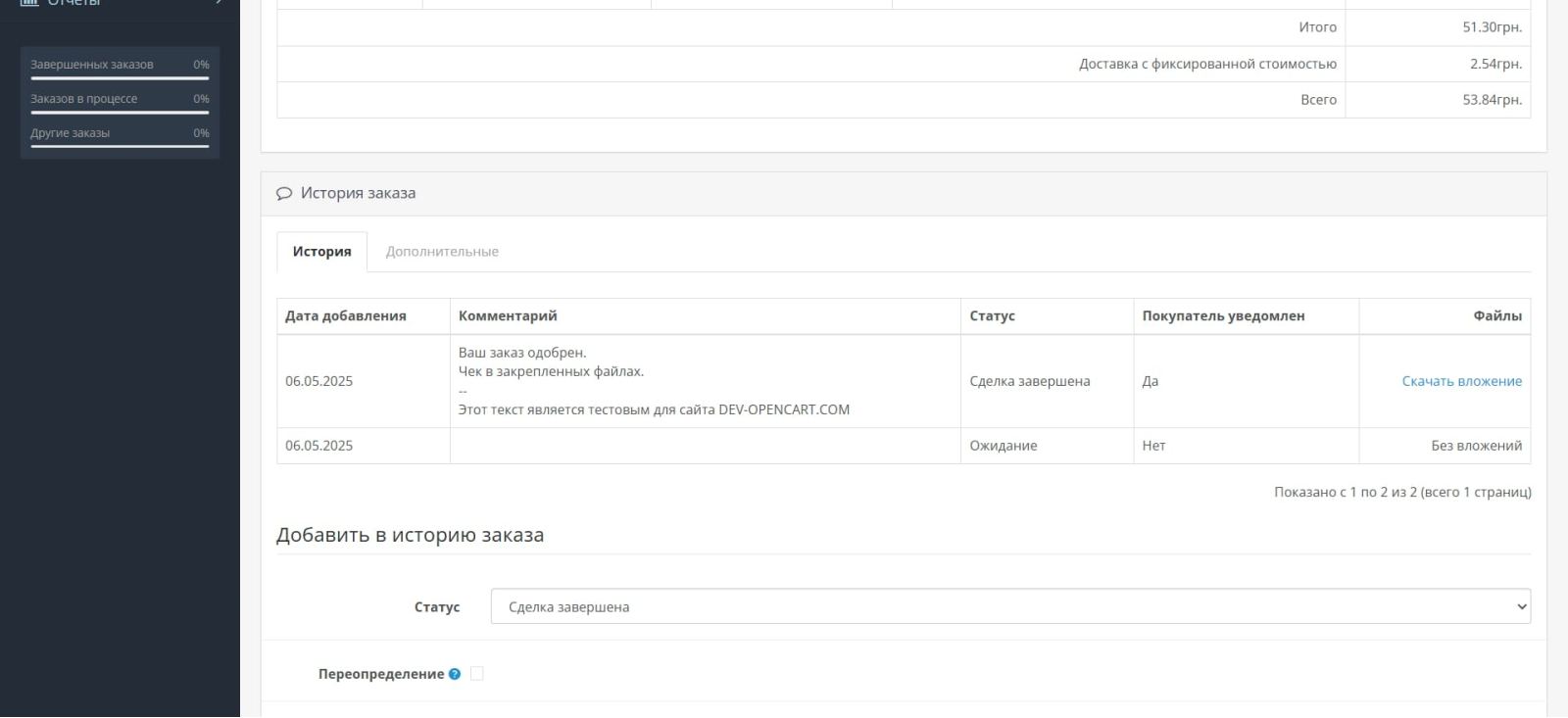
Task: Click the blue help icon next to Переопределение
Action: click(x=455, y=674)
